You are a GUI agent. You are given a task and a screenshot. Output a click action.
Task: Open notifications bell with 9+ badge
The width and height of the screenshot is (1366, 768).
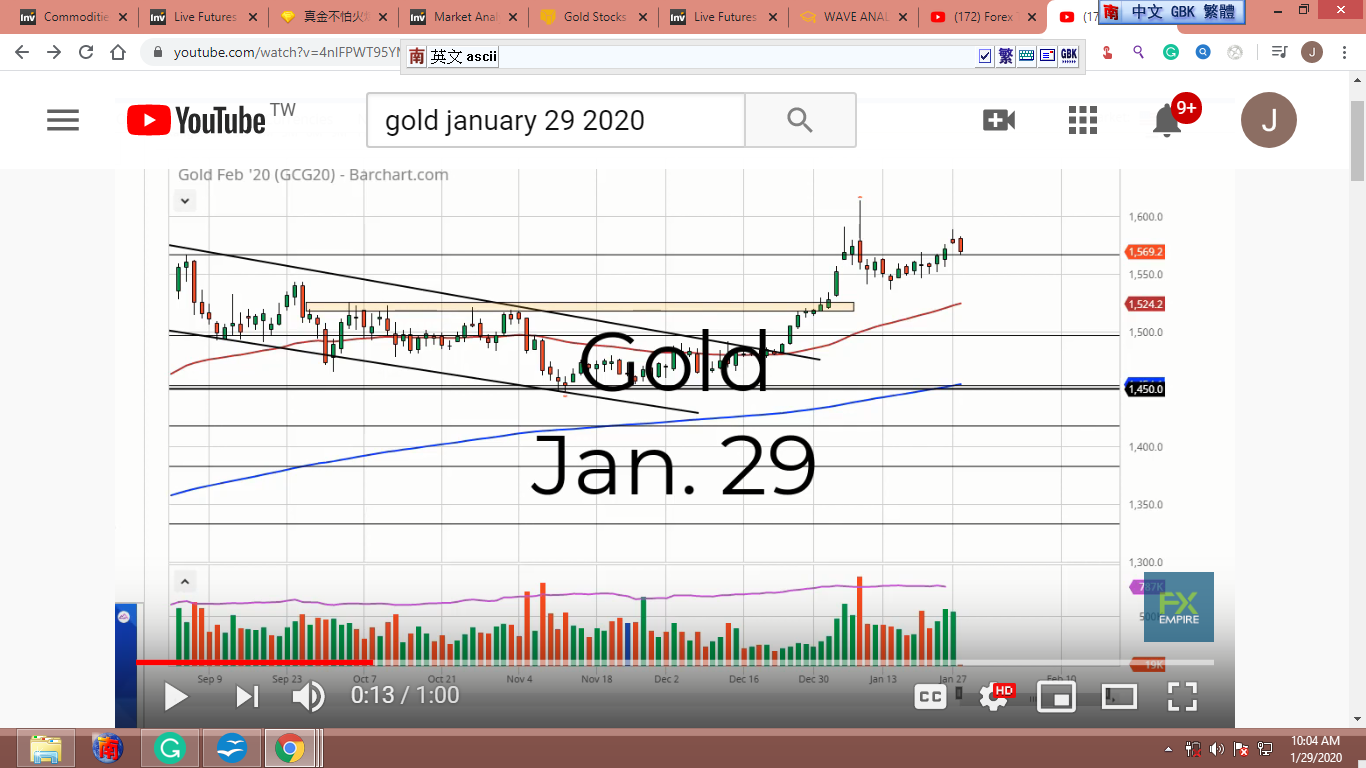click(1168, 120)
